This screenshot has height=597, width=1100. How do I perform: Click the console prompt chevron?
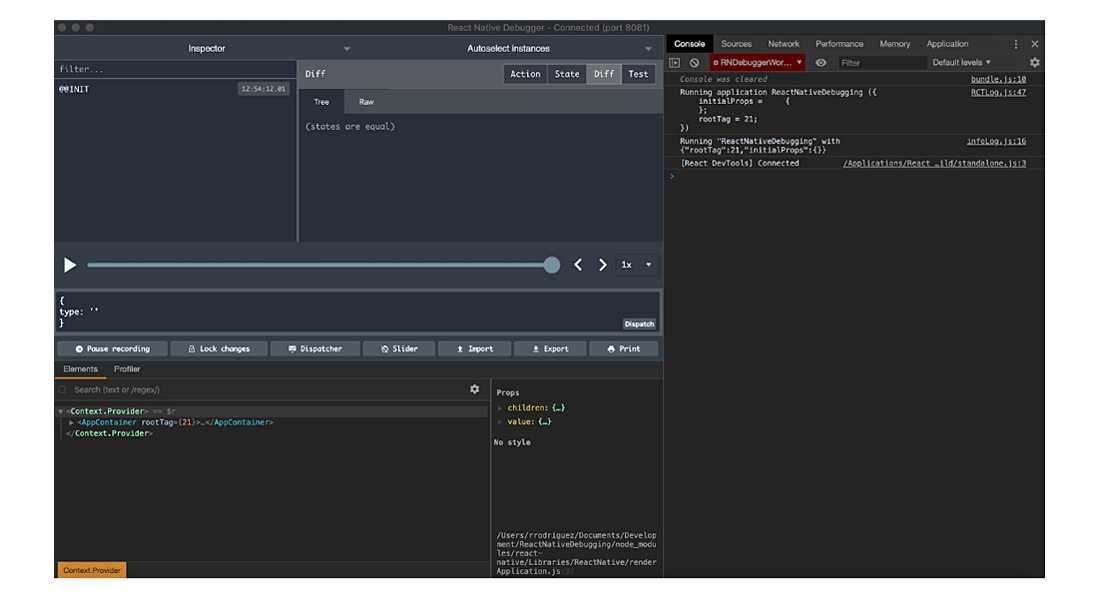[x=672, y=176]
